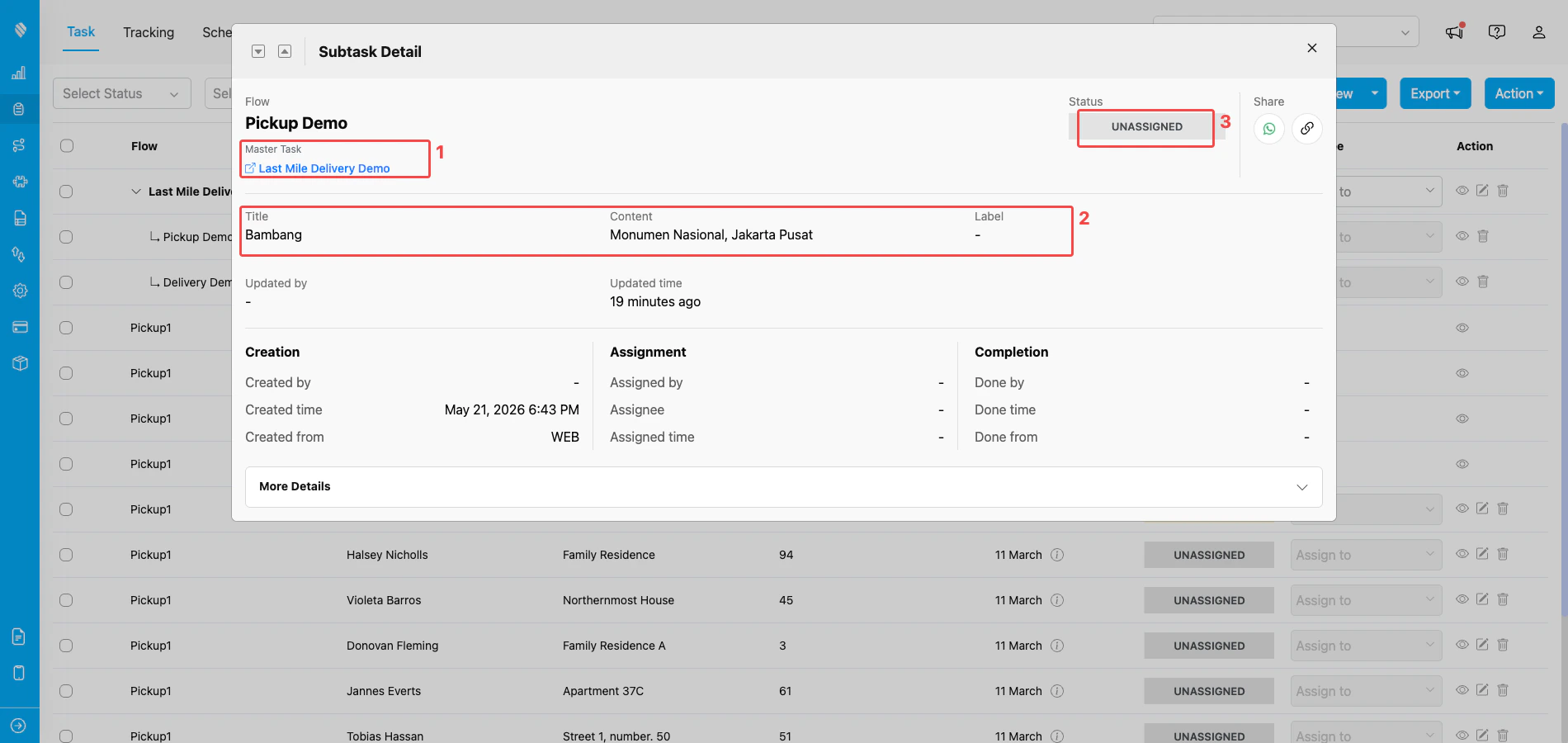
Task: Go to next subtask down-arrow icon
Action: (258, 51)
